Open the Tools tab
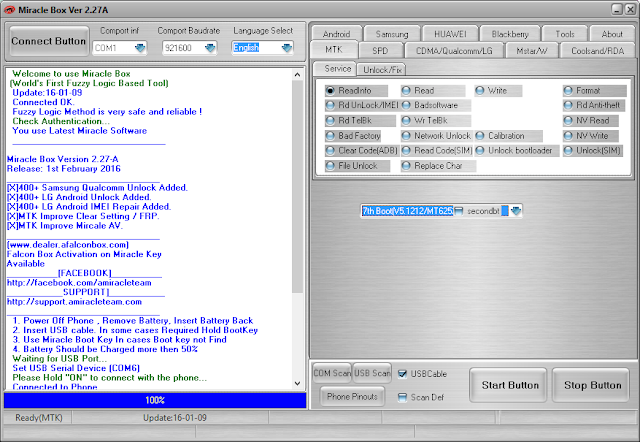The image size is (640, 442). [565, 34]
